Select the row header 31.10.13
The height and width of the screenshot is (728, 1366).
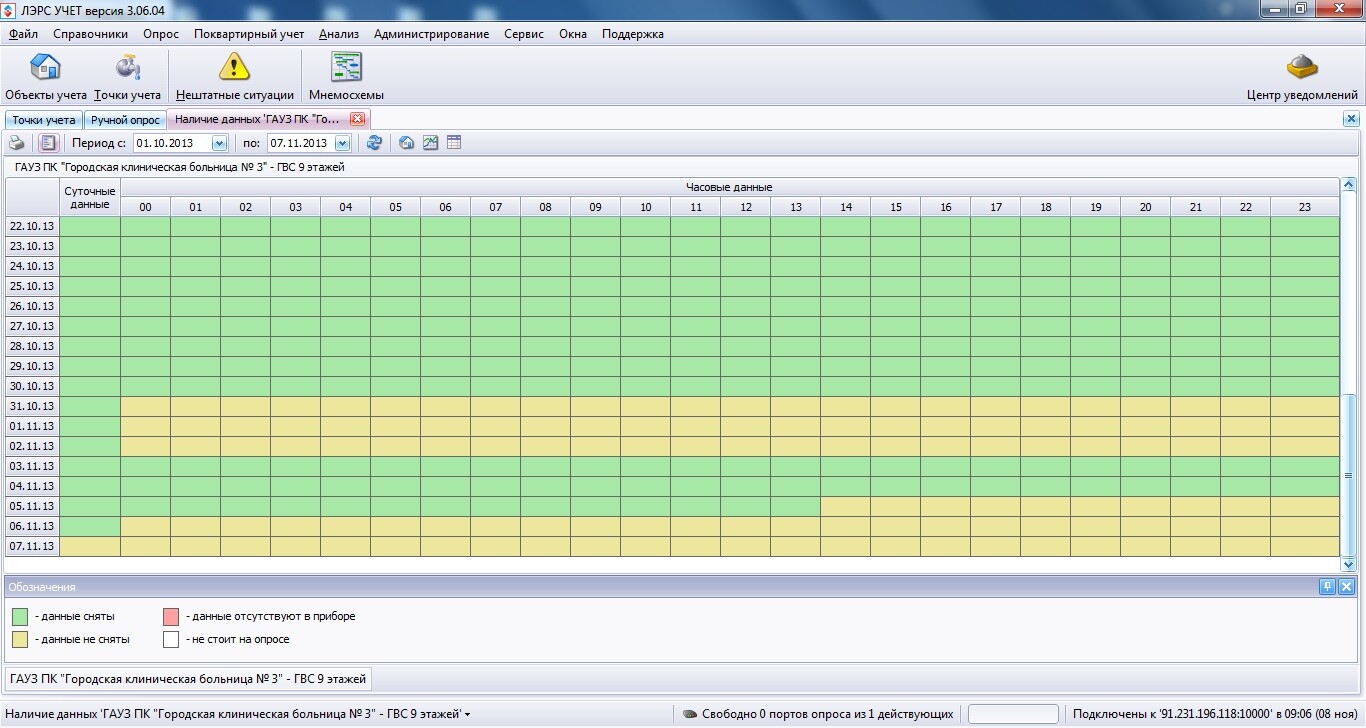point(32,406)
